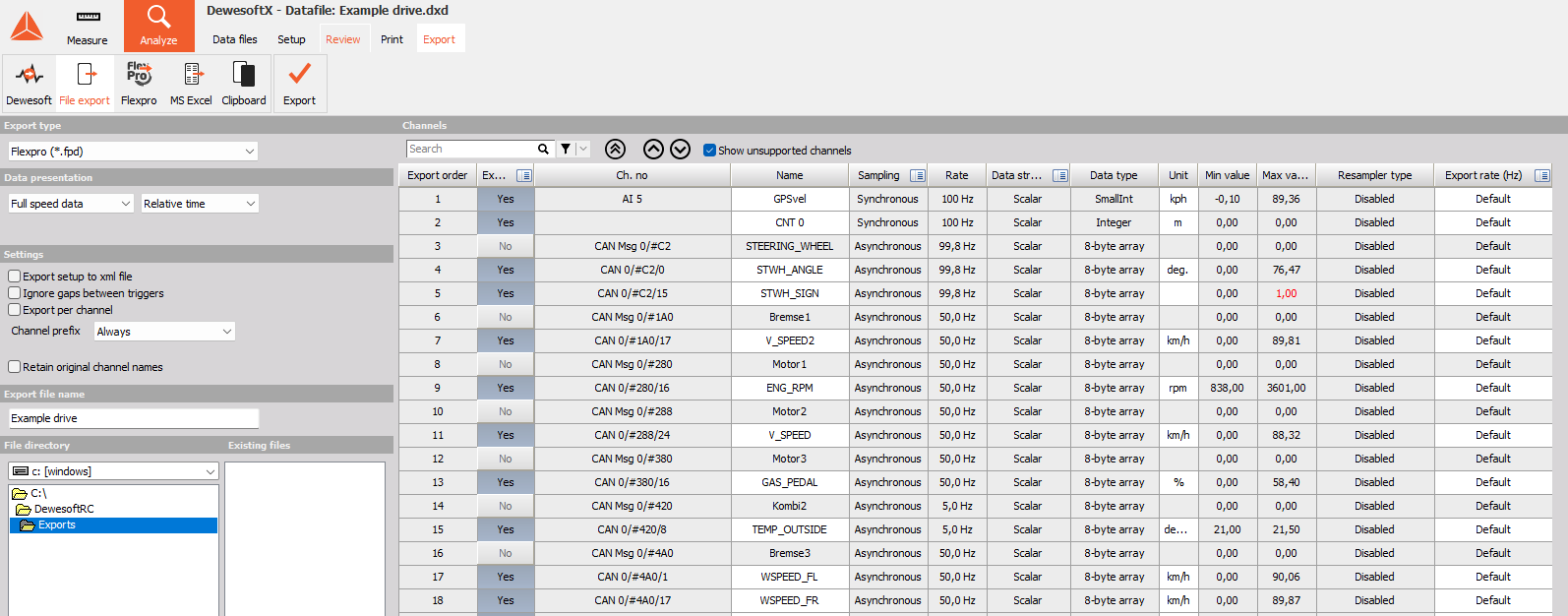The height and width of the screenshot is (616, 1568).
Task: Select the Export tab
Action: 439,39
